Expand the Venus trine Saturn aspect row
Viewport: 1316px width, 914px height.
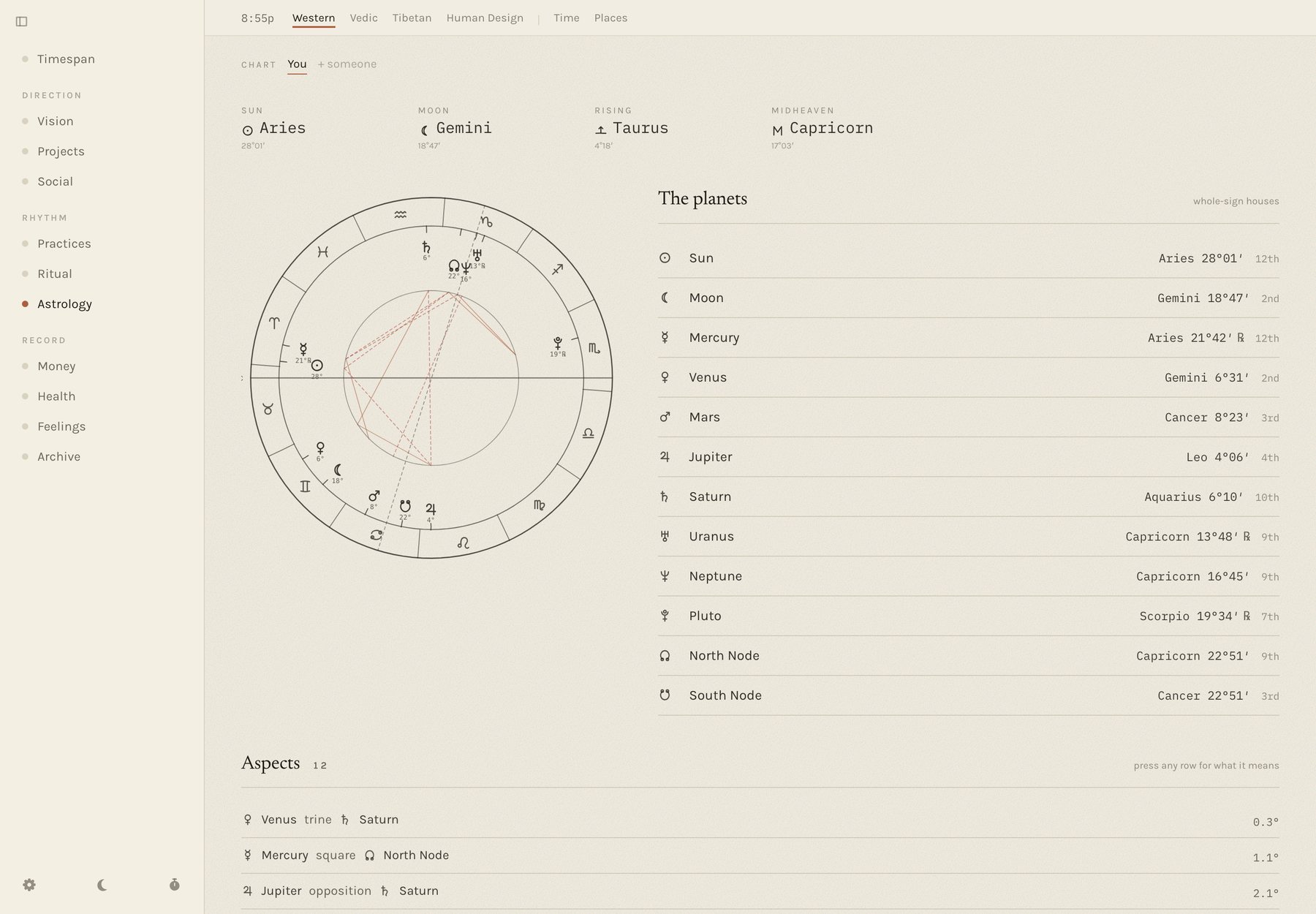point(760,820)
